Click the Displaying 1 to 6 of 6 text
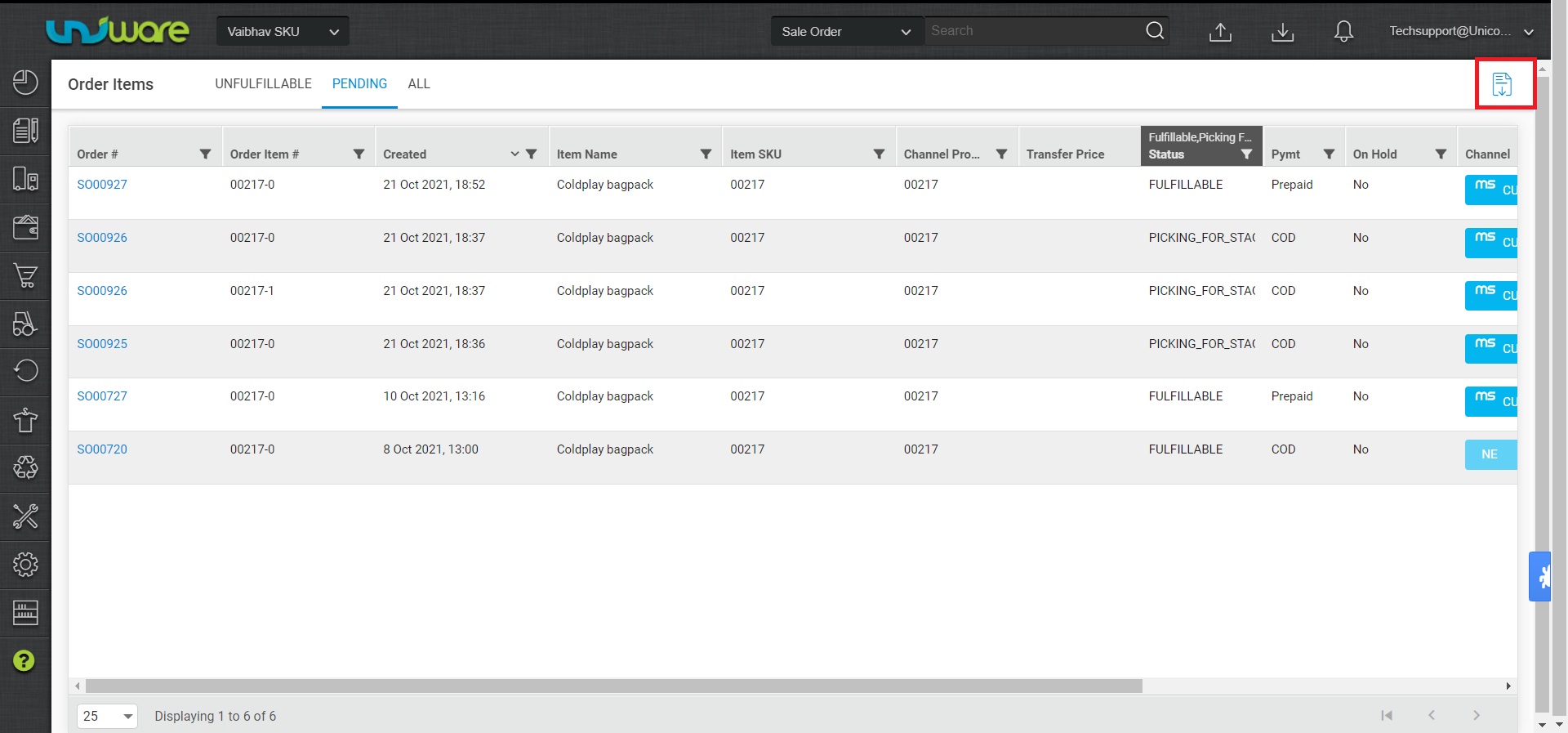Screen dimensions: 1568x733 coord(216,717)
